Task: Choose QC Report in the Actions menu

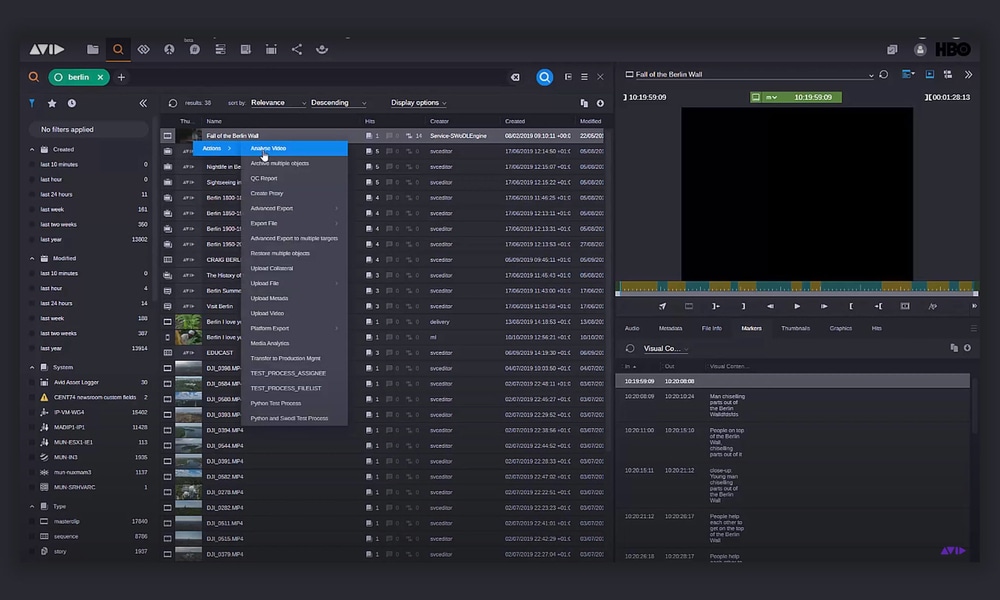Action: click(295, 179)
